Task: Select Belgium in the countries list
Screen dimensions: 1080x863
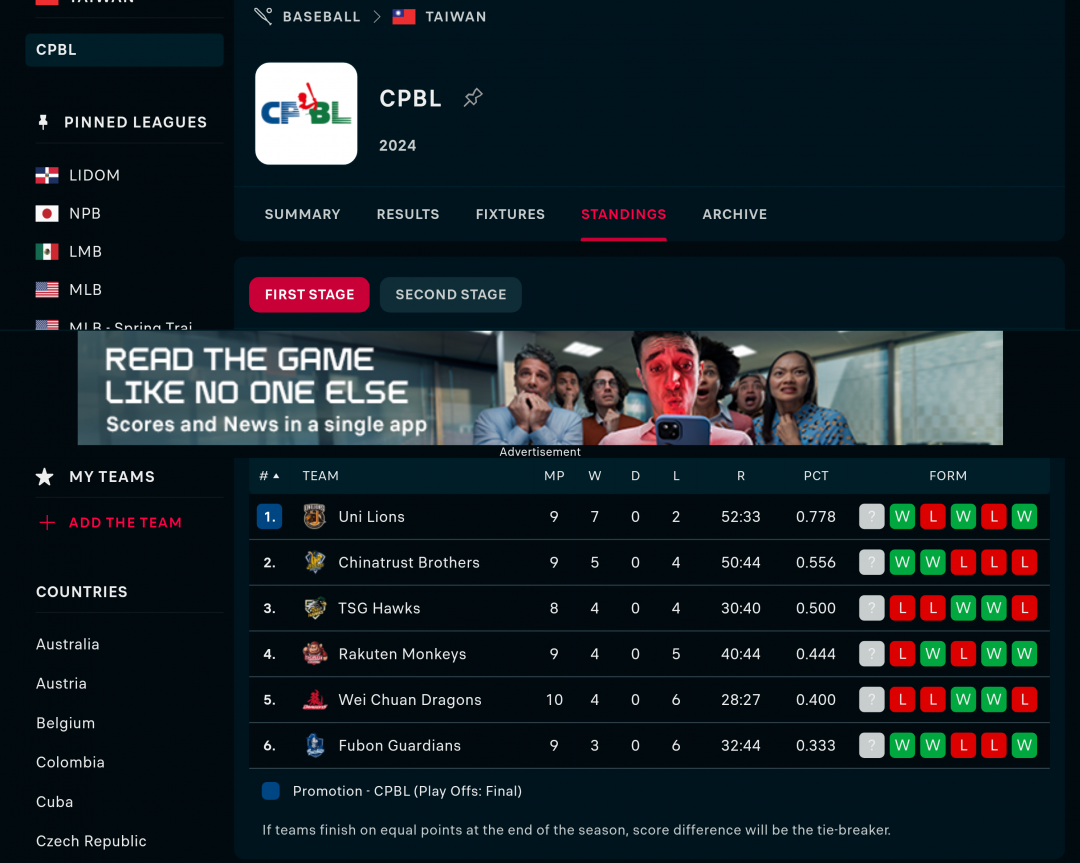Action: tap(65, 723)
